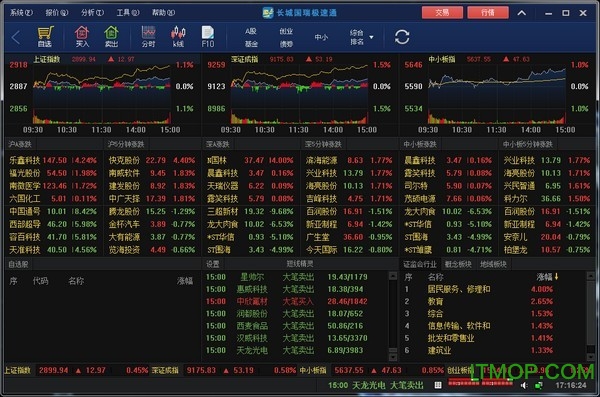Expand the 综合排名 dropdown arrow
The width and height of the screenshot is (600, 397).
click(x=371, y=37)
